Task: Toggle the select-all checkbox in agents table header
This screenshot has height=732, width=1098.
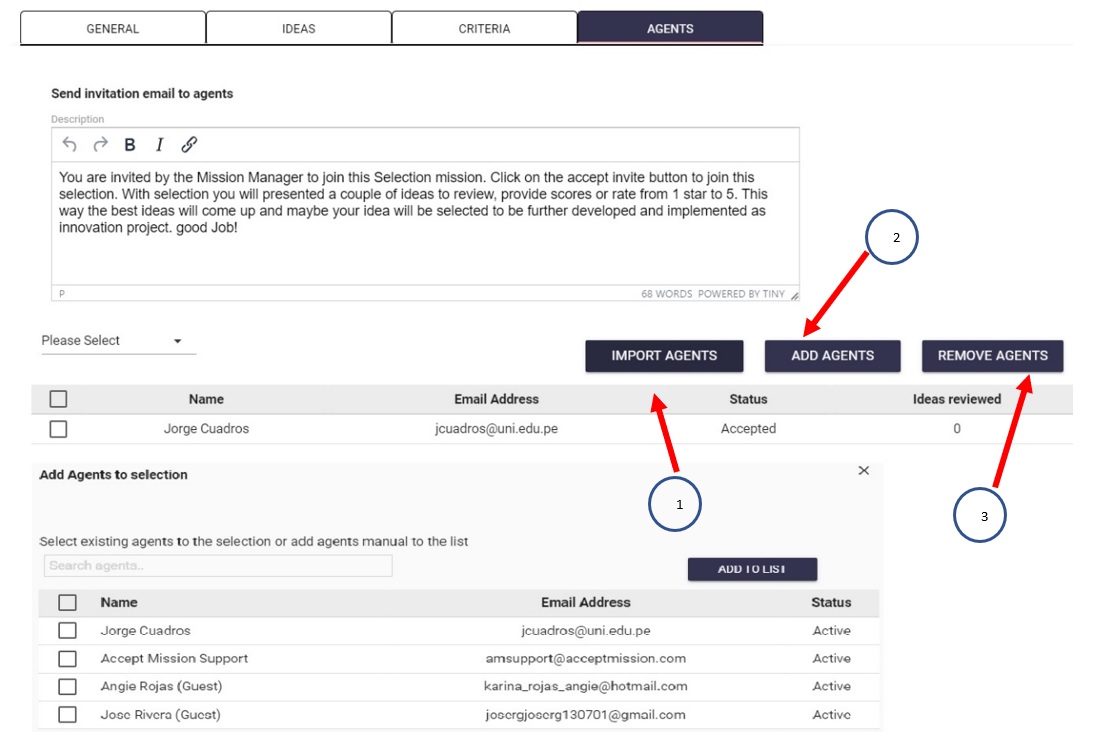Action: coord(58,399)
